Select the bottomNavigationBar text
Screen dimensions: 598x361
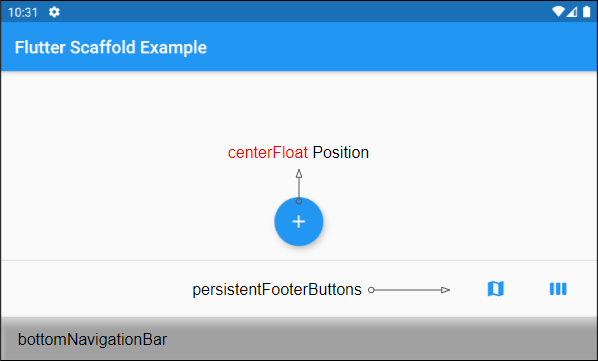[92, 339]
